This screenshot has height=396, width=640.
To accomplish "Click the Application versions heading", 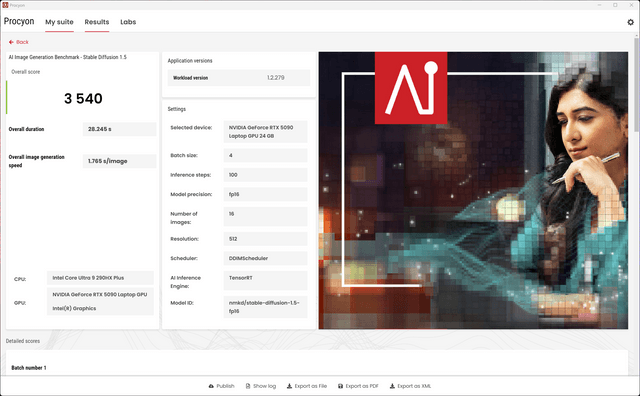I will click(190, 60).
